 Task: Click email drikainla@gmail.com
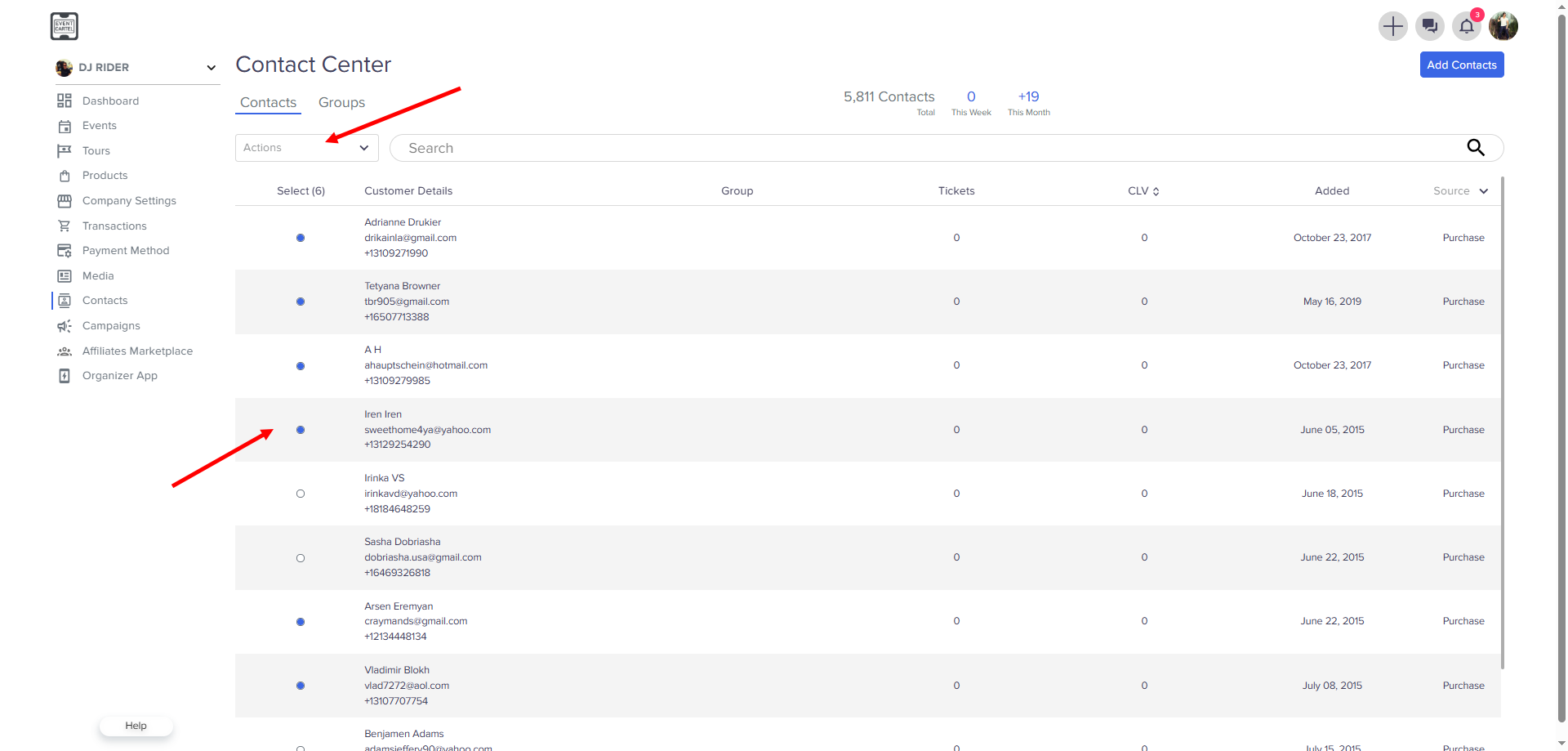coord(410,238)
